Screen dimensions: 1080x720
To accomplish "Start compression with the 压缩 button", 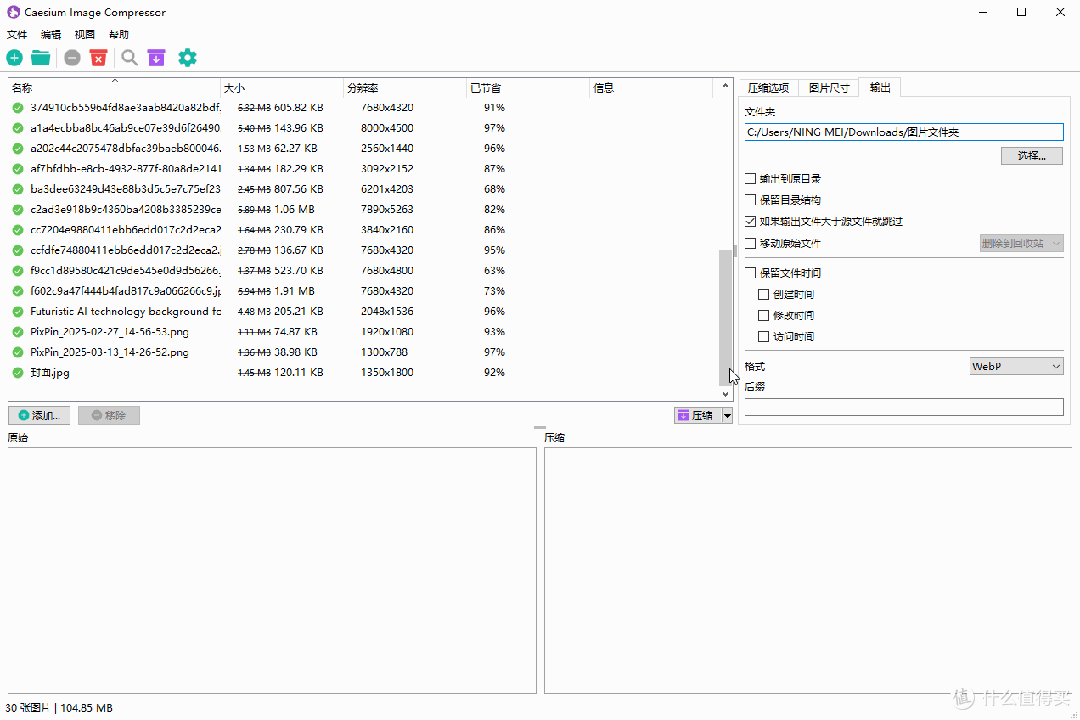I will click(697, 415).
